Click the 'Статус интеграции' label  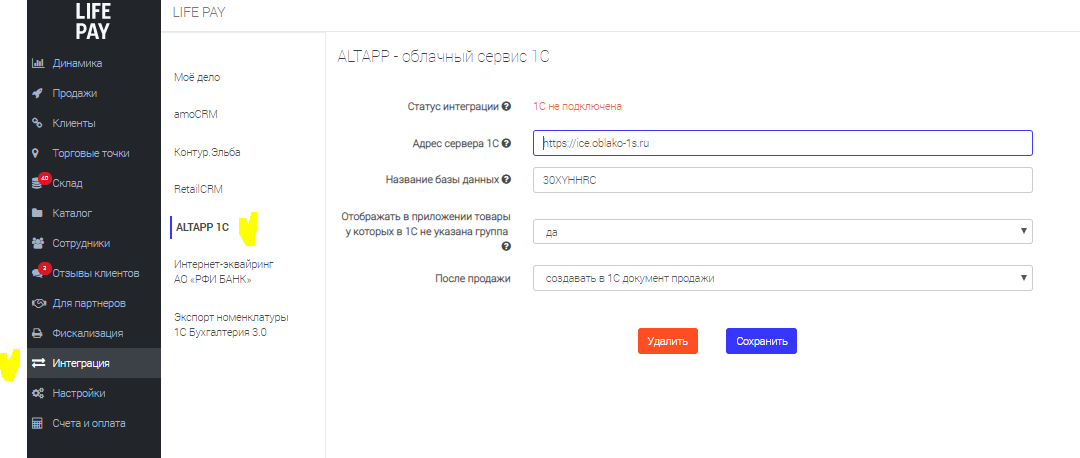click(x=454, y=106)
